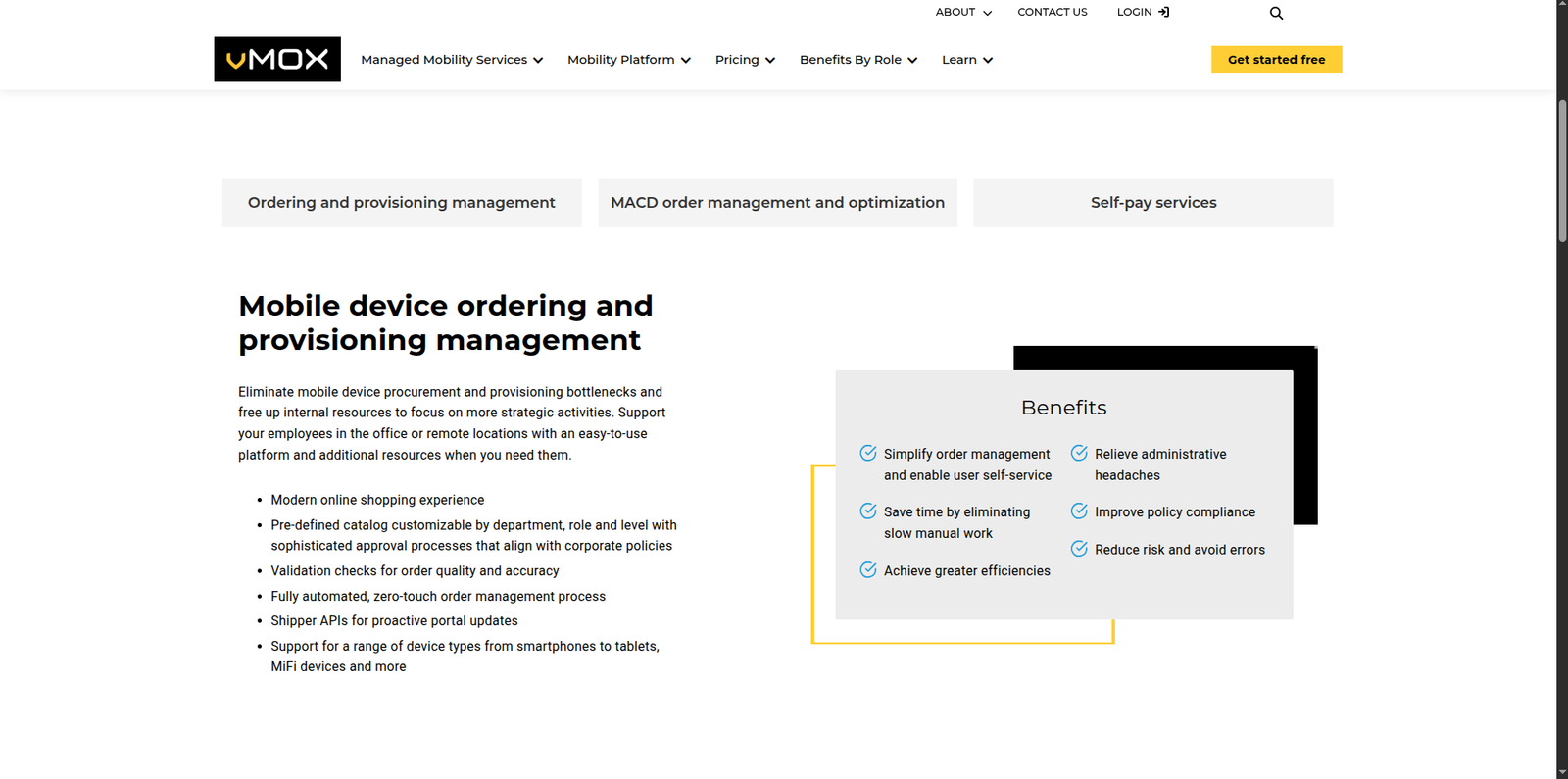Viewport: 1568px width, 779px height.
Task: Select Ordering and provisioning management tab
Action: click(x=402, y=203)
